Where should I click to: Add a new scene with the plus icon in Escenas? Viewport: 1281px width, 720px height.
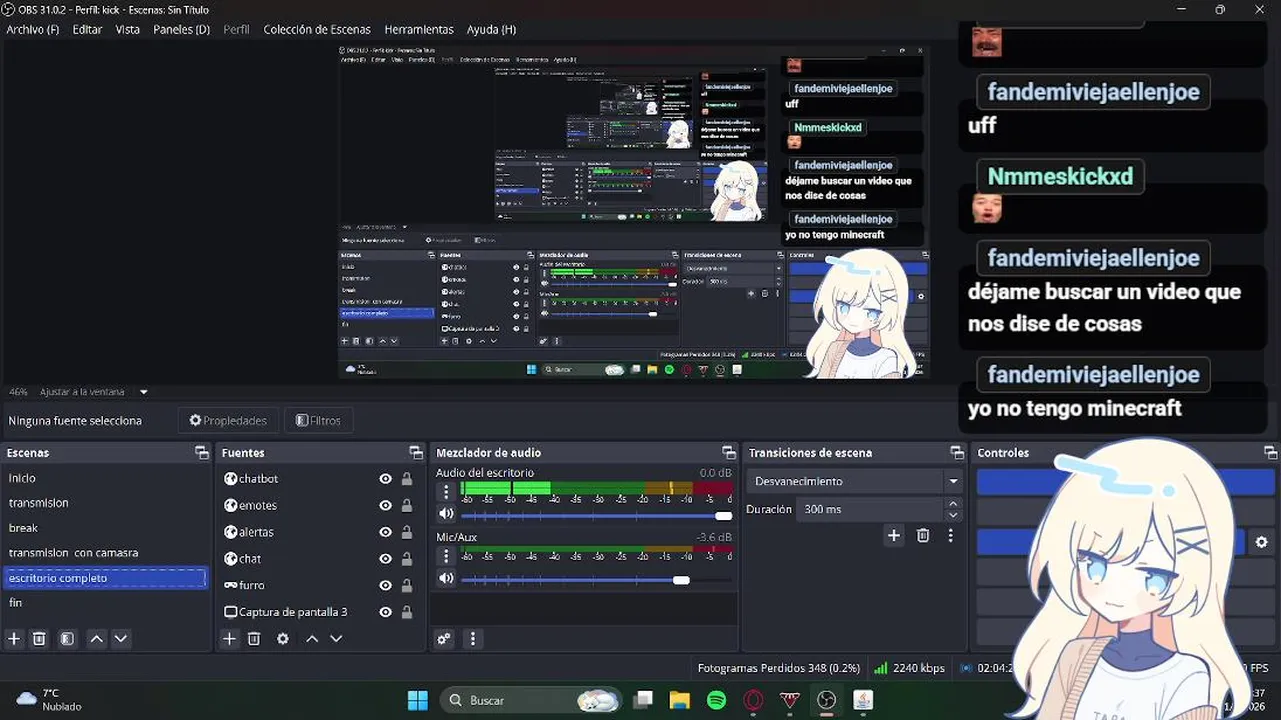[x=14, y=639]
